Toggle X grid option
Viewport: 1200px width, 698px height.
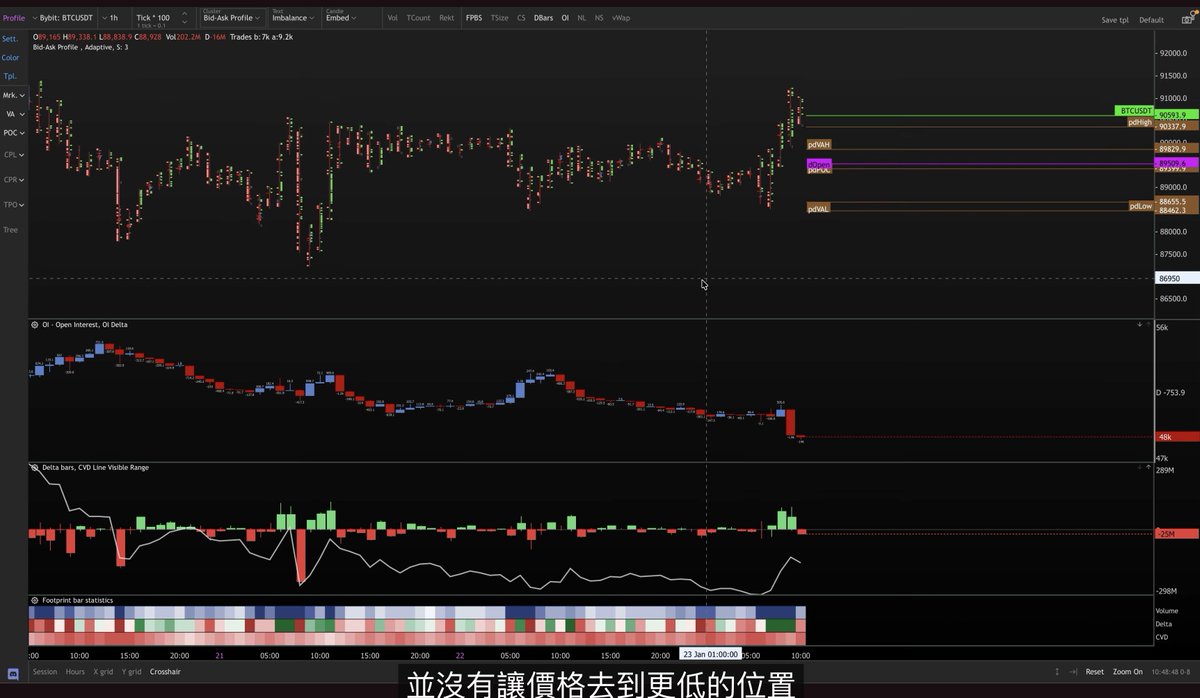tap(104, 672)
